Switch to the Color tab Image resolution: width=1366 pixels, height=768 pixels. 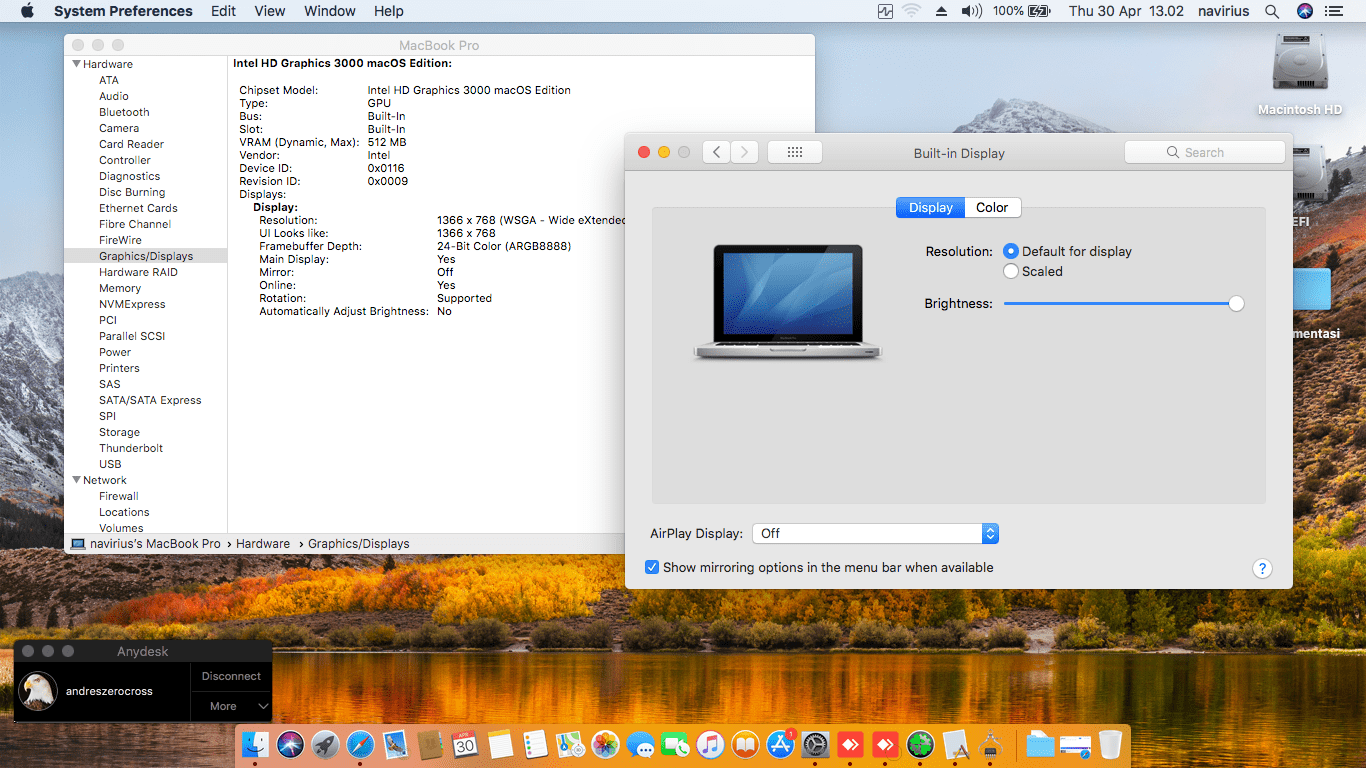point(992,207)
